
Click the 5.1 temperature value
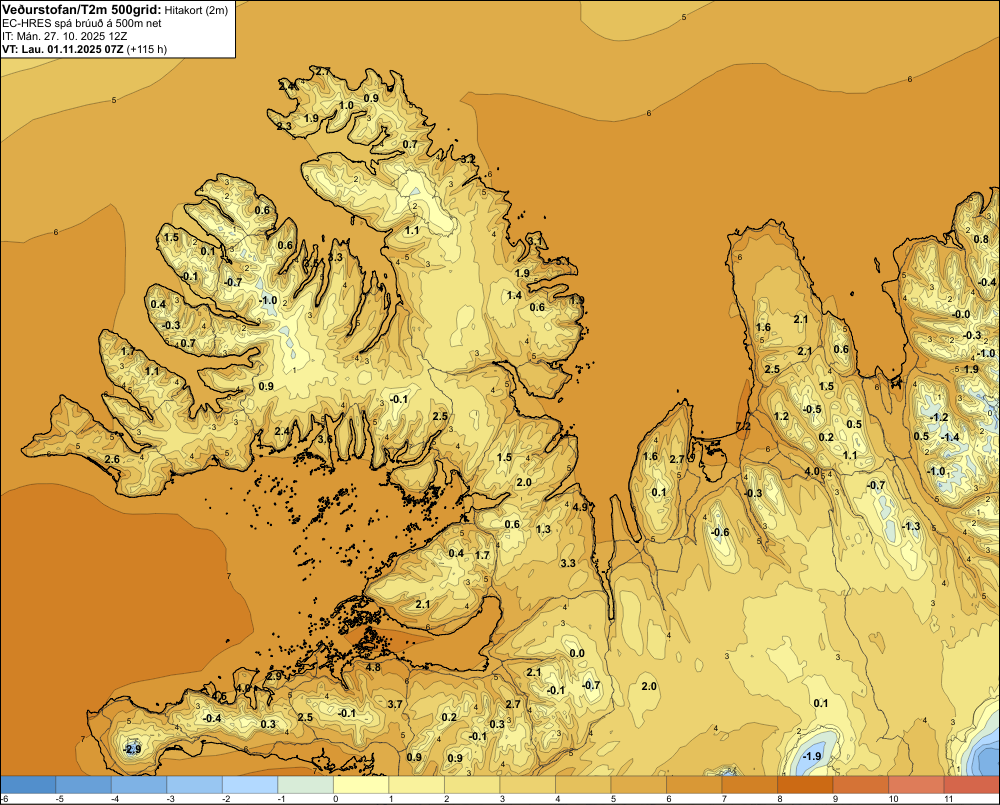562,261
